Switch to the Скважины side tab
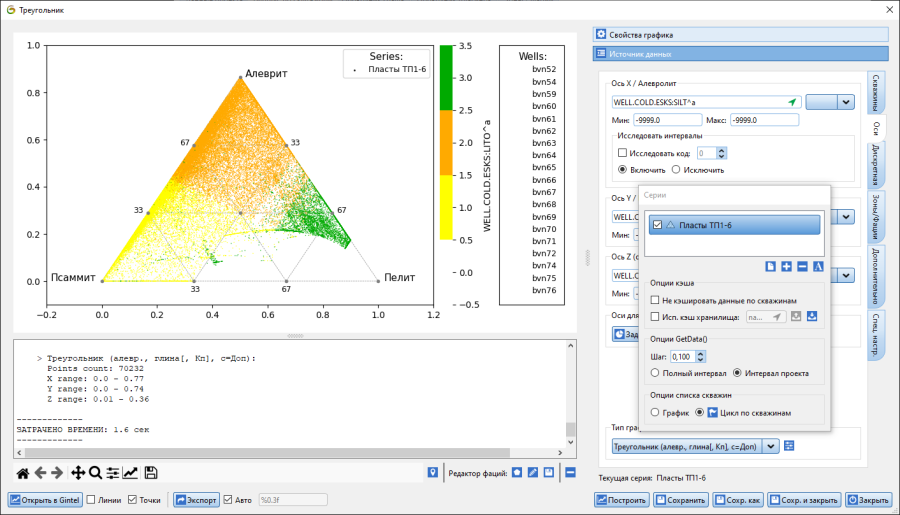Image resolution: width=900 pixels, height=515 pixels. [876, 92]
